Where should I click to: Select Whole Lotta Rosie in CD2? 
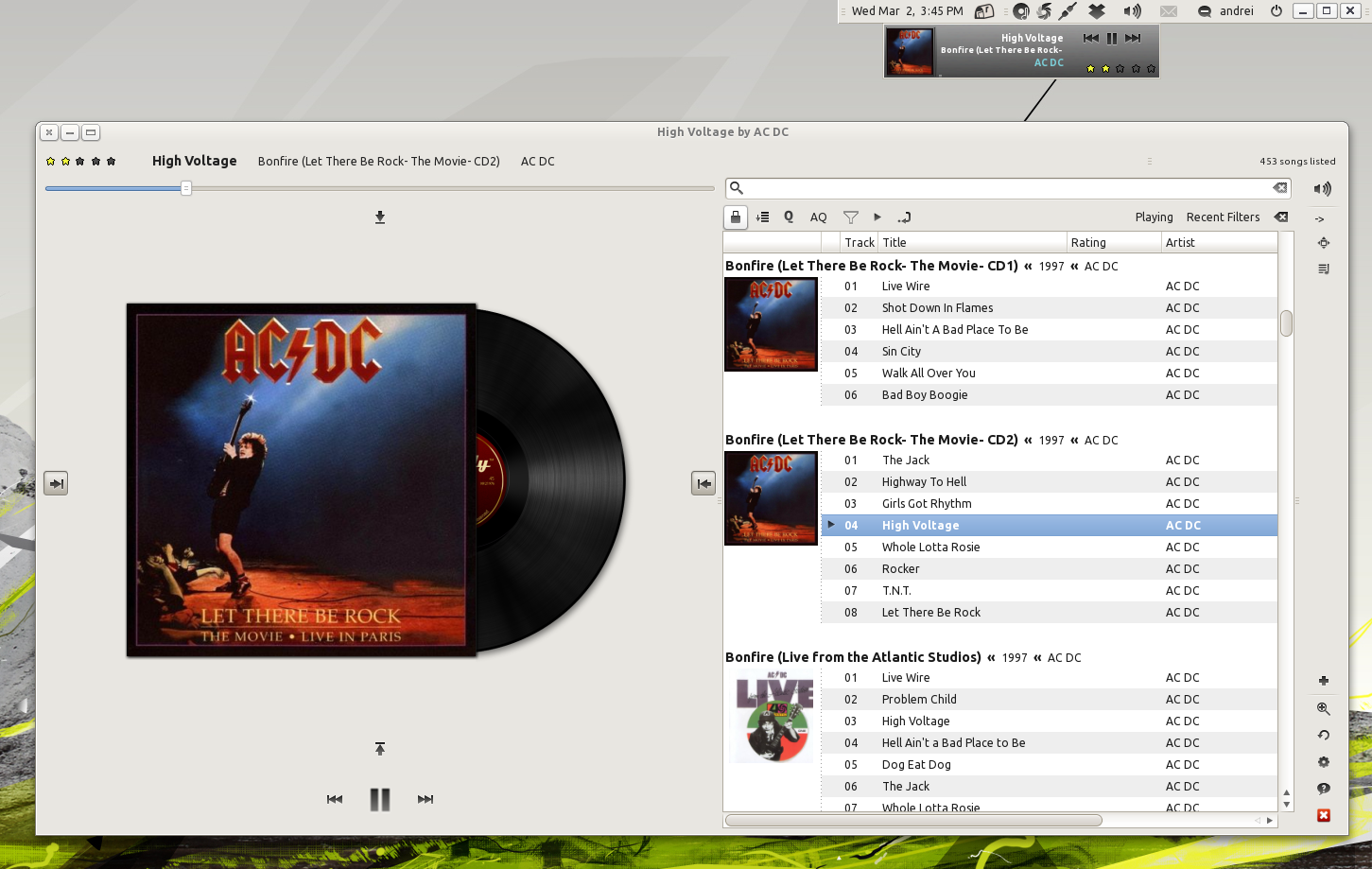coord(1050,547)
